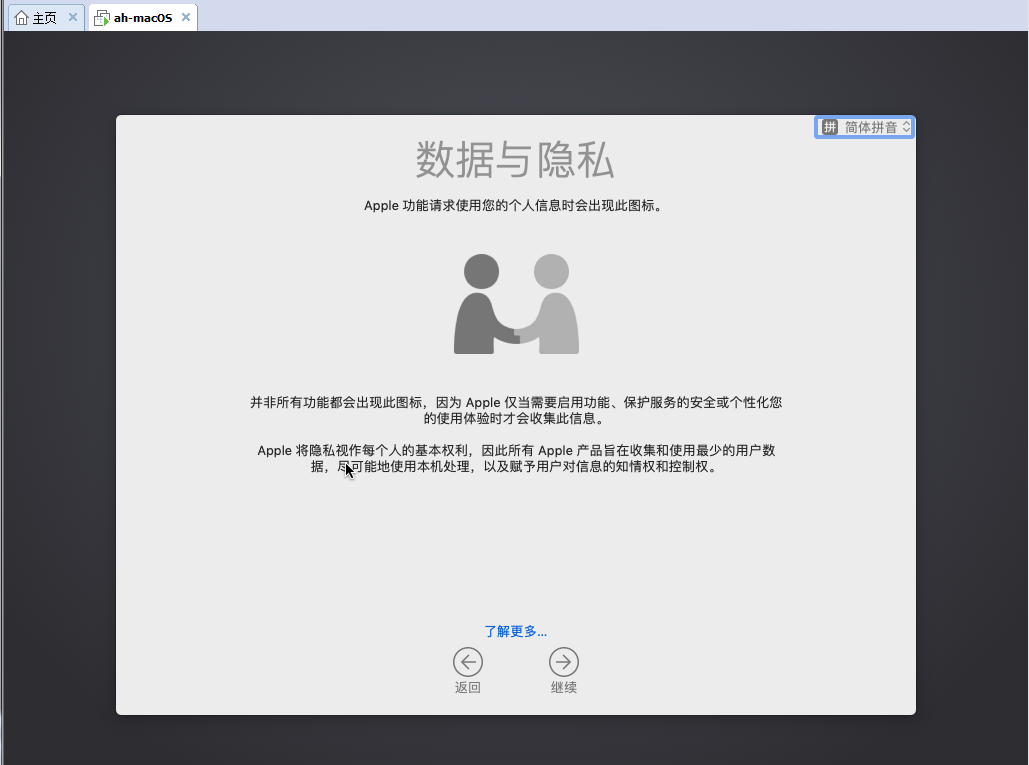Click the handshake privacy icon
Image resolution: width=1029 pixels, height=765 pixels.
(x=516, y=304)
